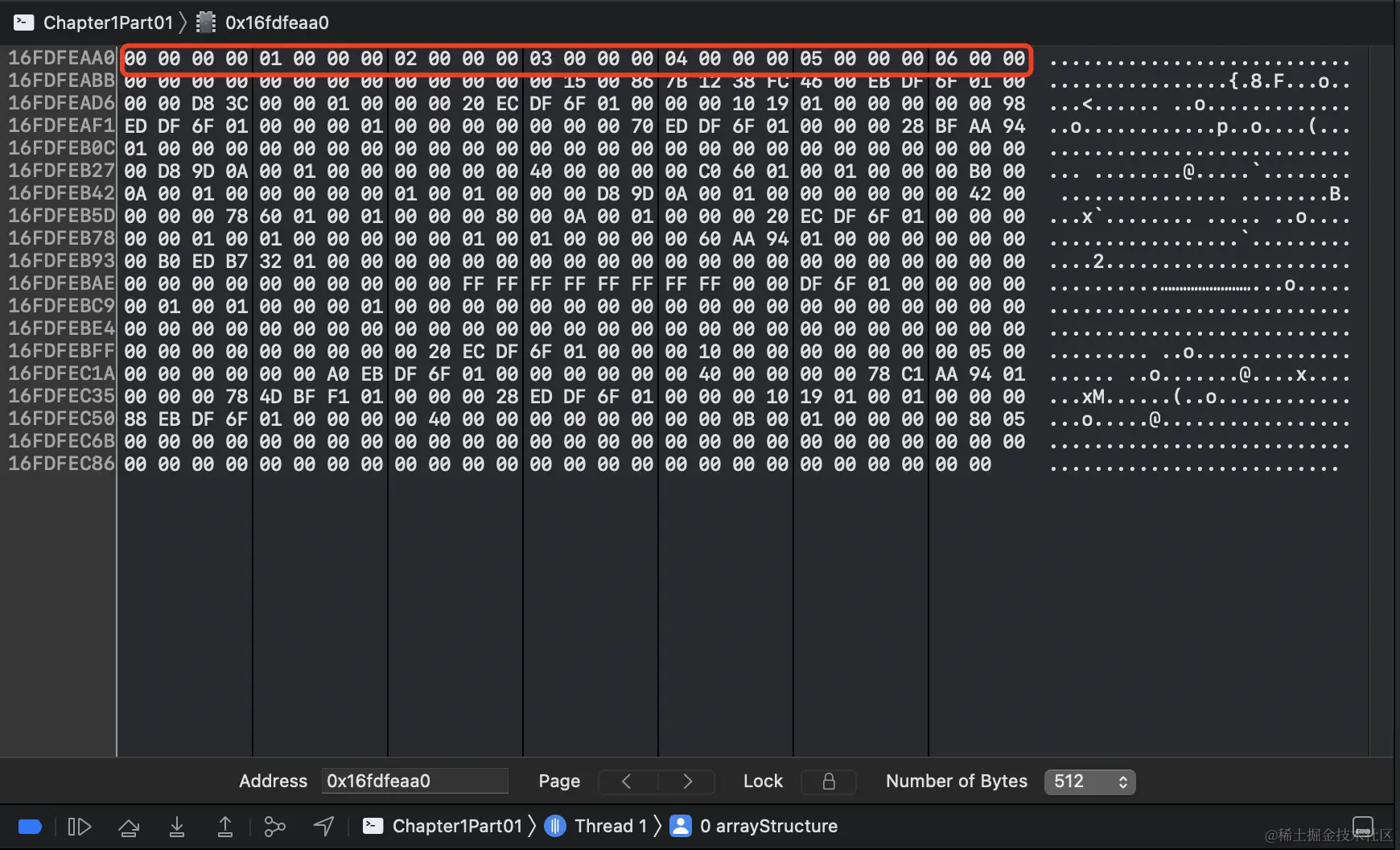This screenshot has width=1400, height=850.
Task: Open the Debug Memory Graph icon
Action: (x=274, y=827)
